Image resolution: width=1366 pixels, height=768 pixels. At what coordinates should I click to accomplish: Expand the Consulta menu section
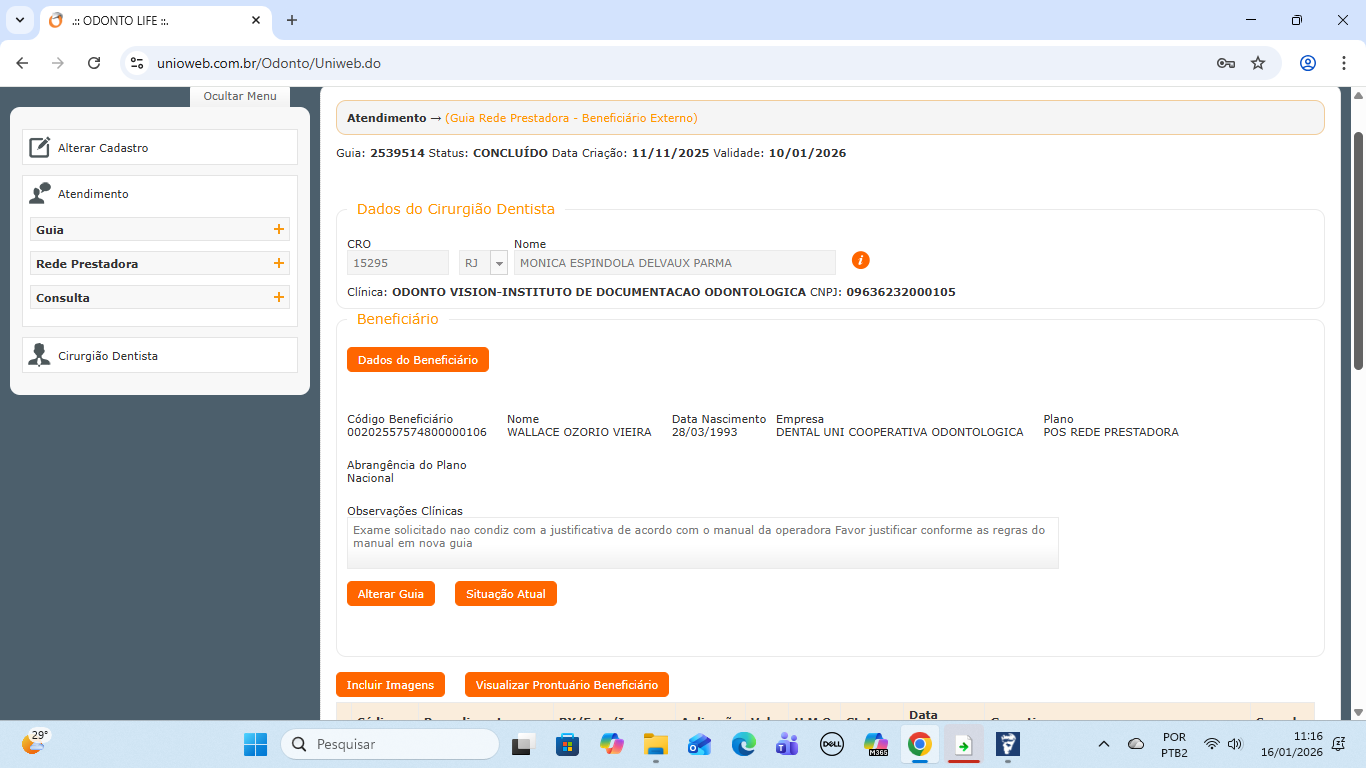(x=278, y=298)
